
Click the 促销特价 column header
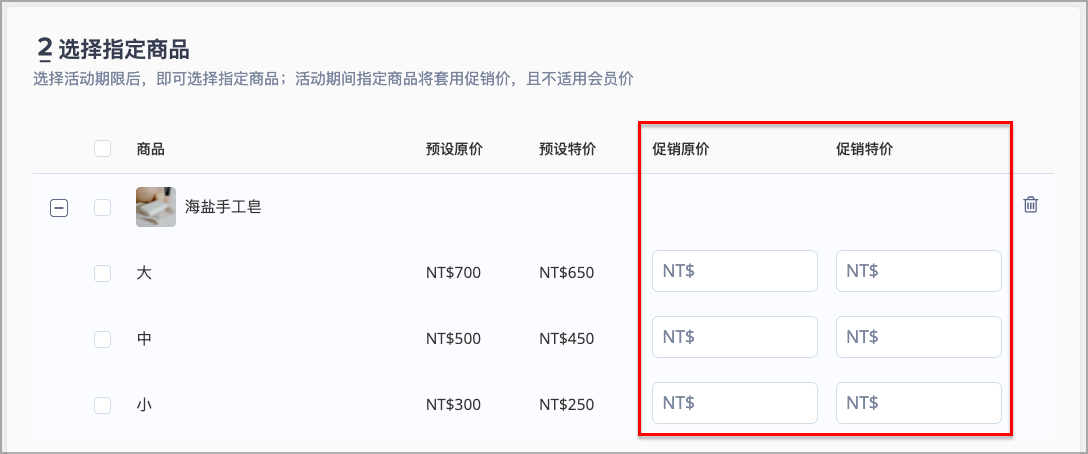pos(865,149)
